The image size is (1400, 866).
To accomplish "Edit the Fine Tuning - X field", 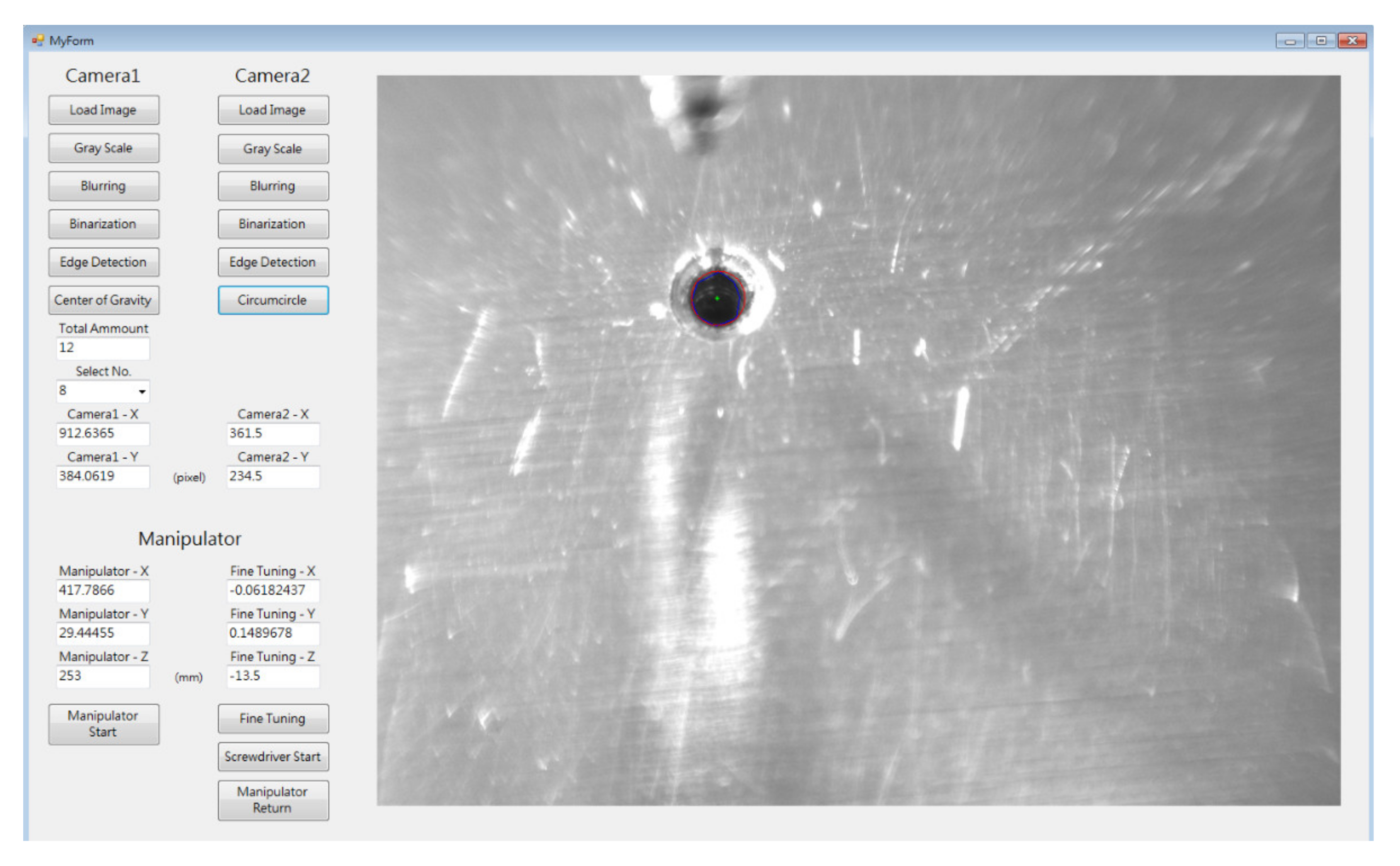I will [x=273, y=590].
